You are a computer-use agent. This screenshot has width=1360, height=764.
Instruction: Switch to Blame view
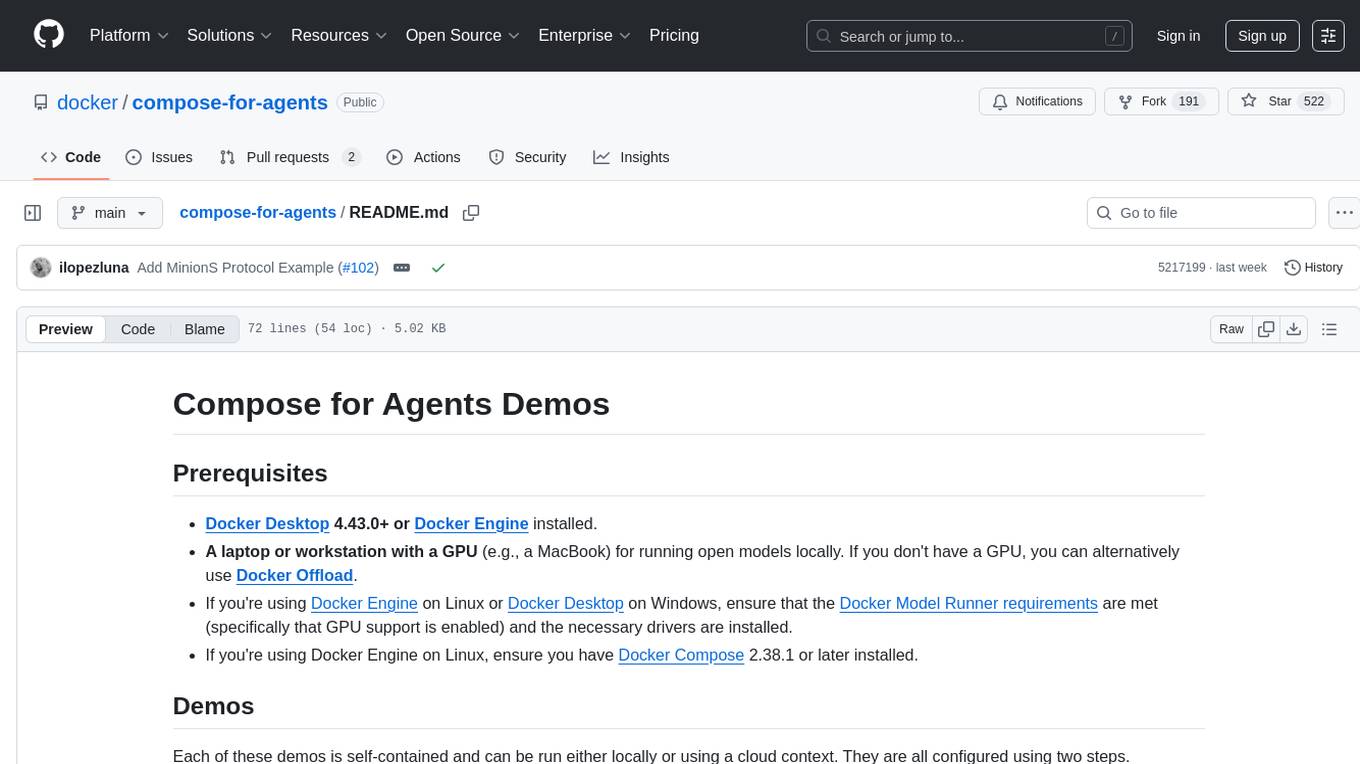204,329
